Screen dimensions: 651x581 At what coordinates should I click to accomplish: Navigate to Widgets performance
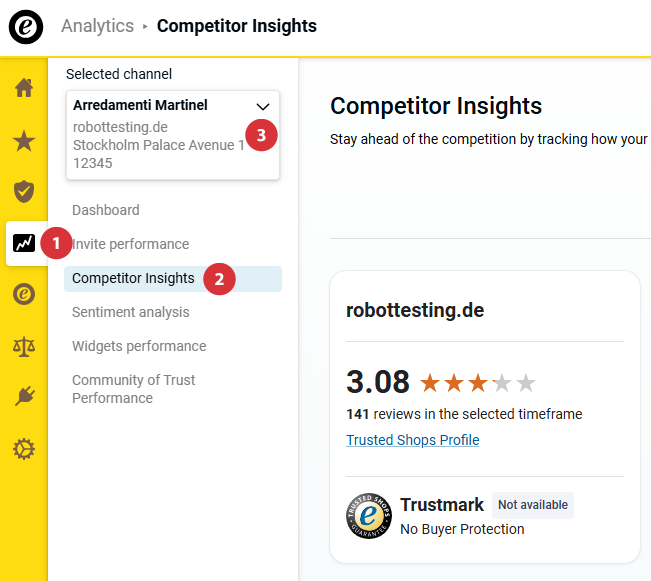(139, 346)
